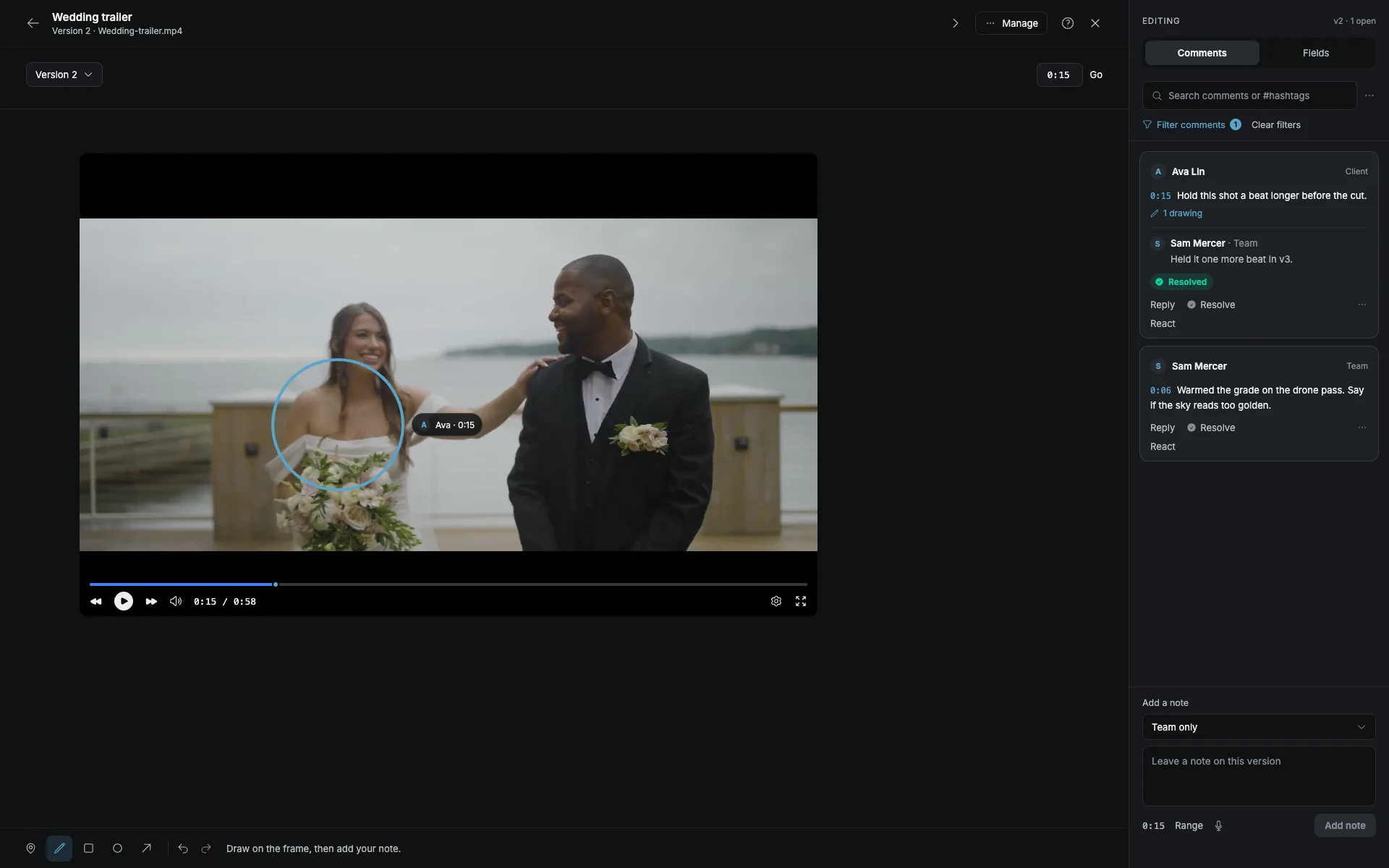Focus the Search comments or #hashtags field
This screenshot has width=1389, height=868.
click(1249, 95)
